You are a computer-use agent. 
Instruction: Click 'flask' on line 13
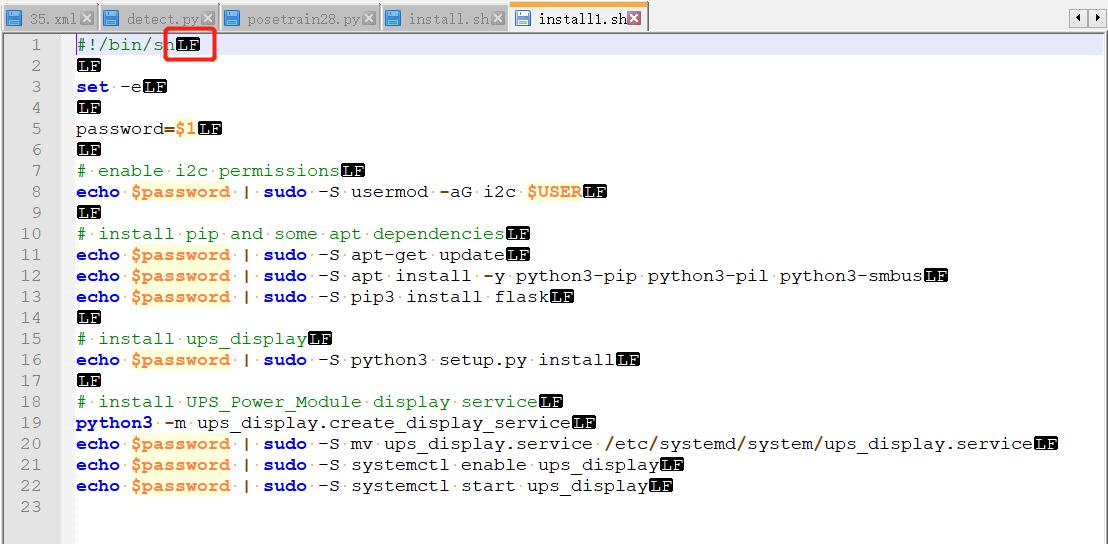click(521, 297)
